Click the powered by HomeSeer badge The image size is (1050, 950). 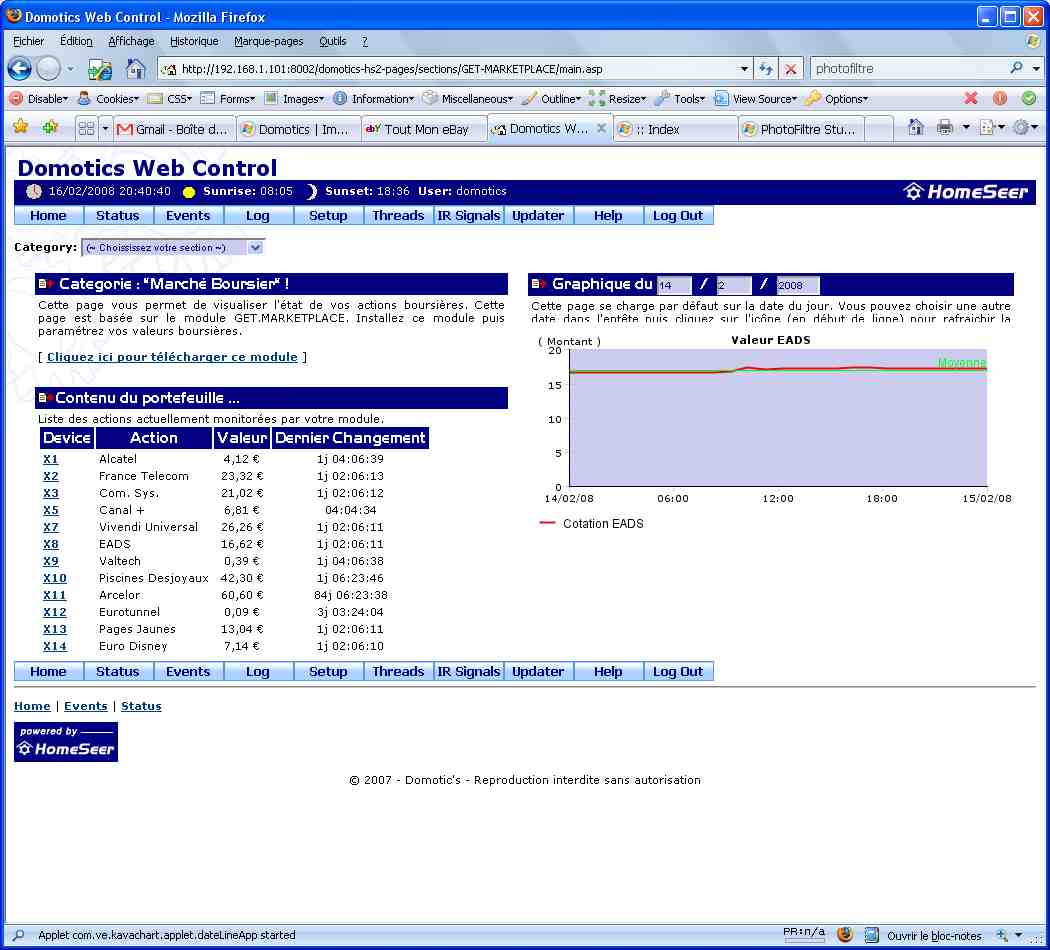pos(66,742)
